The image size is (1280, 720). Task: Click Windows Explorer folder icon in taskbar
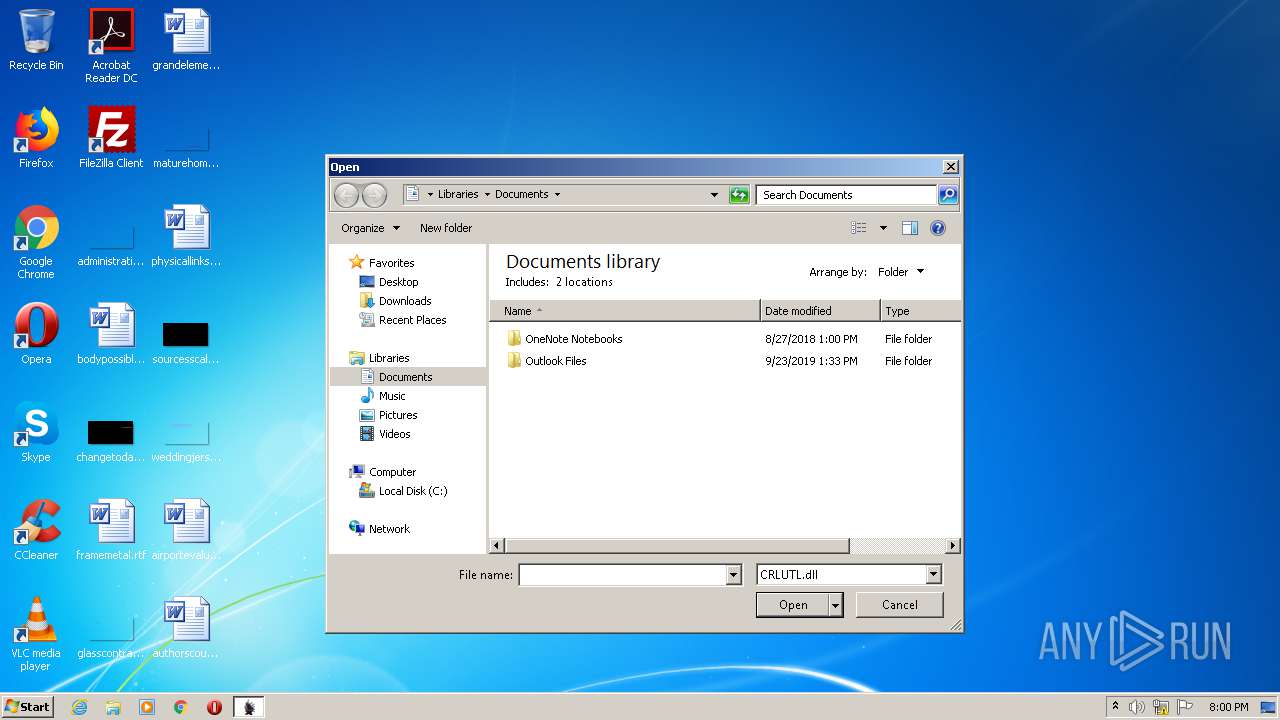pos(113,707)
